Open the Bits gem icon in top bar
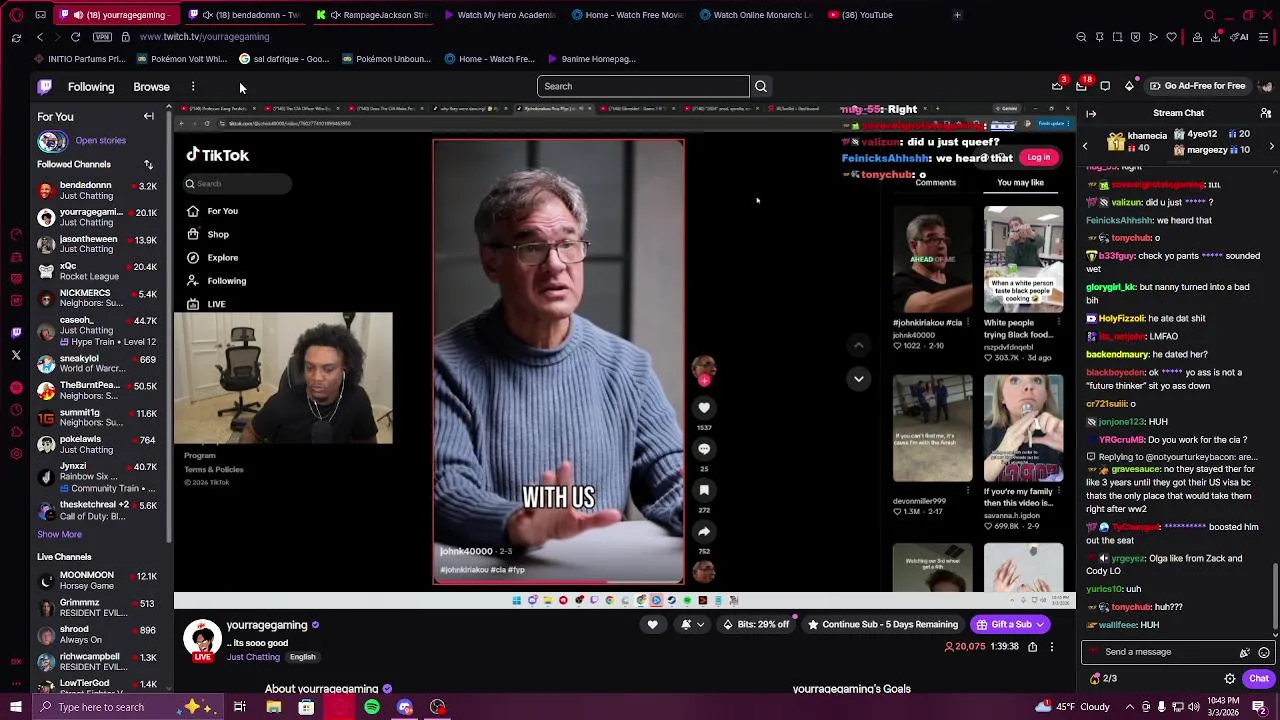Screen dimensions: 1280x720 (x=1129, y=86)
